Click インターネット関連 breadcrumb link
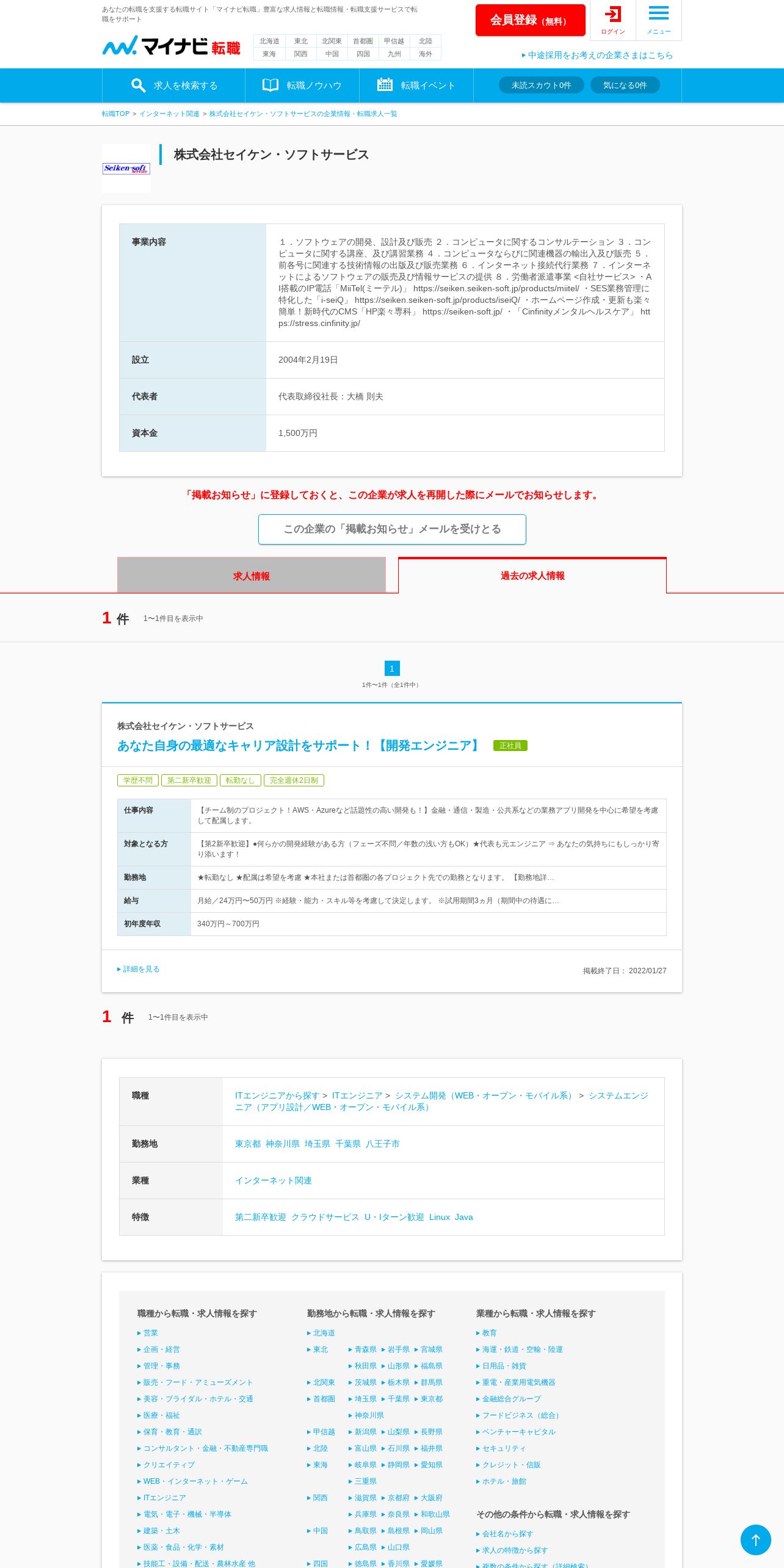Image resolution: width=784 pixels, height=1568 pixels. click(x=169, y=114)
